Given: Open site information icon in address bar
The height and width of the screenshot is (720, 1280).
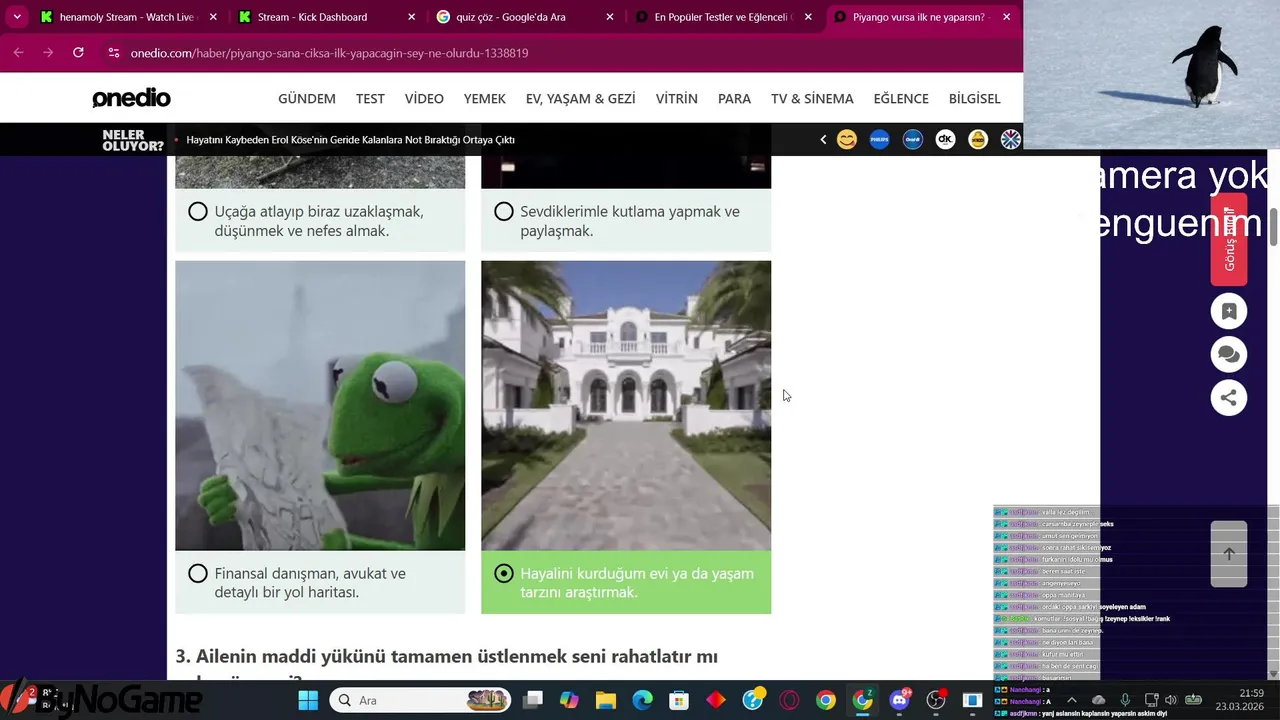Looking at the screenshot, I should tap(113, 53).
